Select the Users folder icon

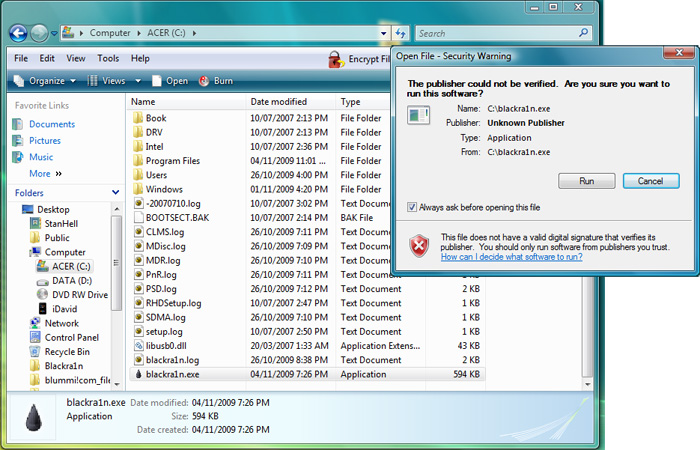[x=138, y=175]
